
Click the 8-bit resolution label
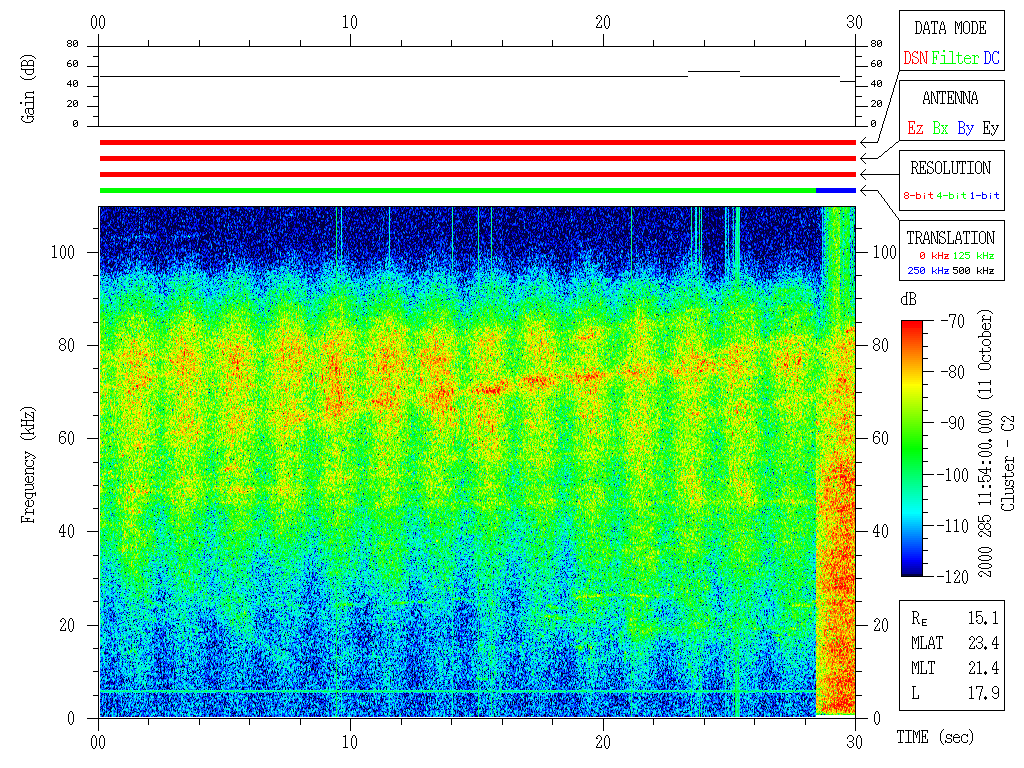(919, 195)
